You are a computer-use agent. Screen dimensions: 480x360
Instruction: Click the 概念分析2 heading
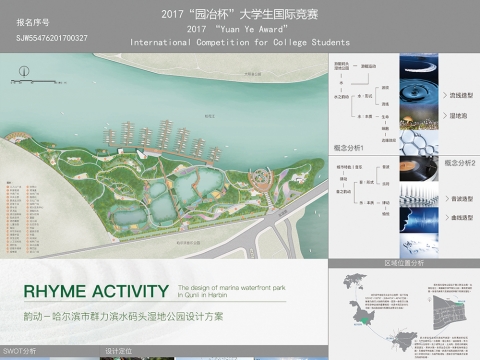[460, 163]
